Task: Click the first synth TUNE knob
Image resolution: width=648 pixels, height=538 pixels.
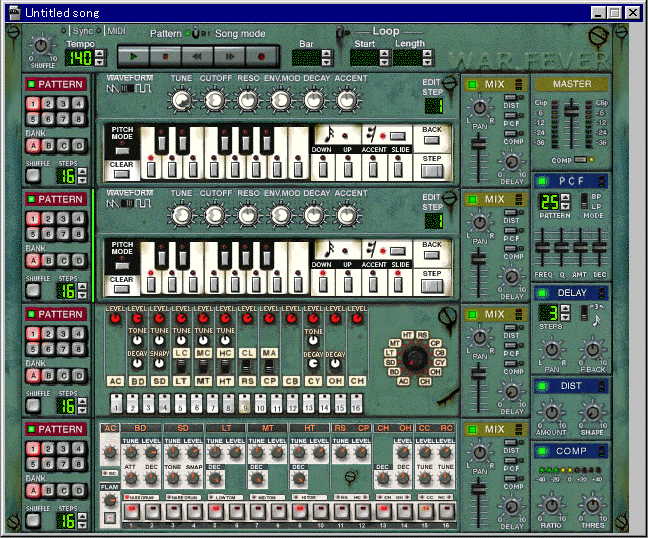Action: [181, 100]
